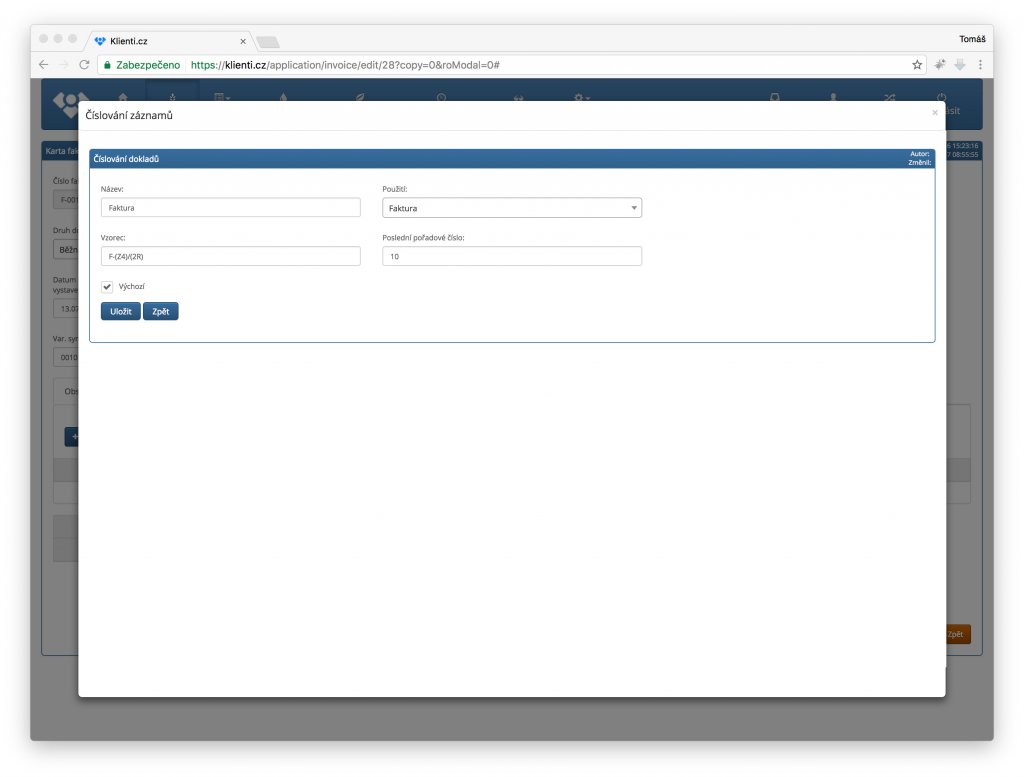Open the Použití dropdown showing Faktura

tap(511, 208)
